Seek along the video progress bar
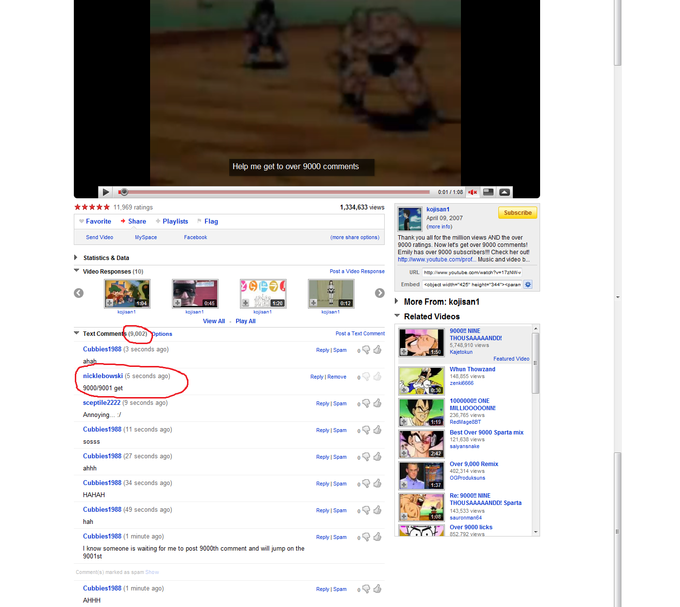The width and height of the screenshot is (680, 607). pos(276,192)
